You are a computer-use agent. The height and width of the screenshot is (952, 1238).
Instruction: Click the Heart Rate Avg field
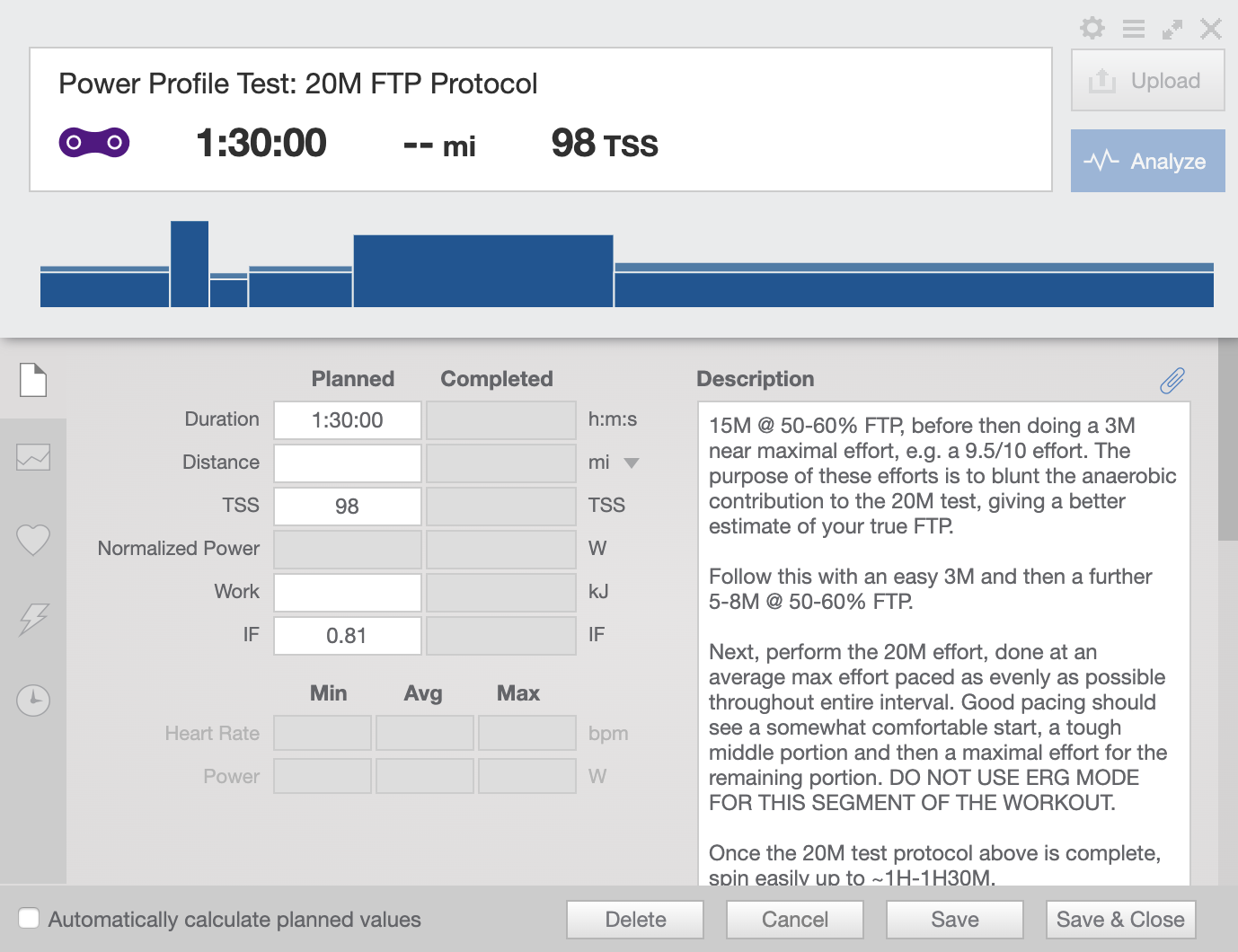coord(425,733)
